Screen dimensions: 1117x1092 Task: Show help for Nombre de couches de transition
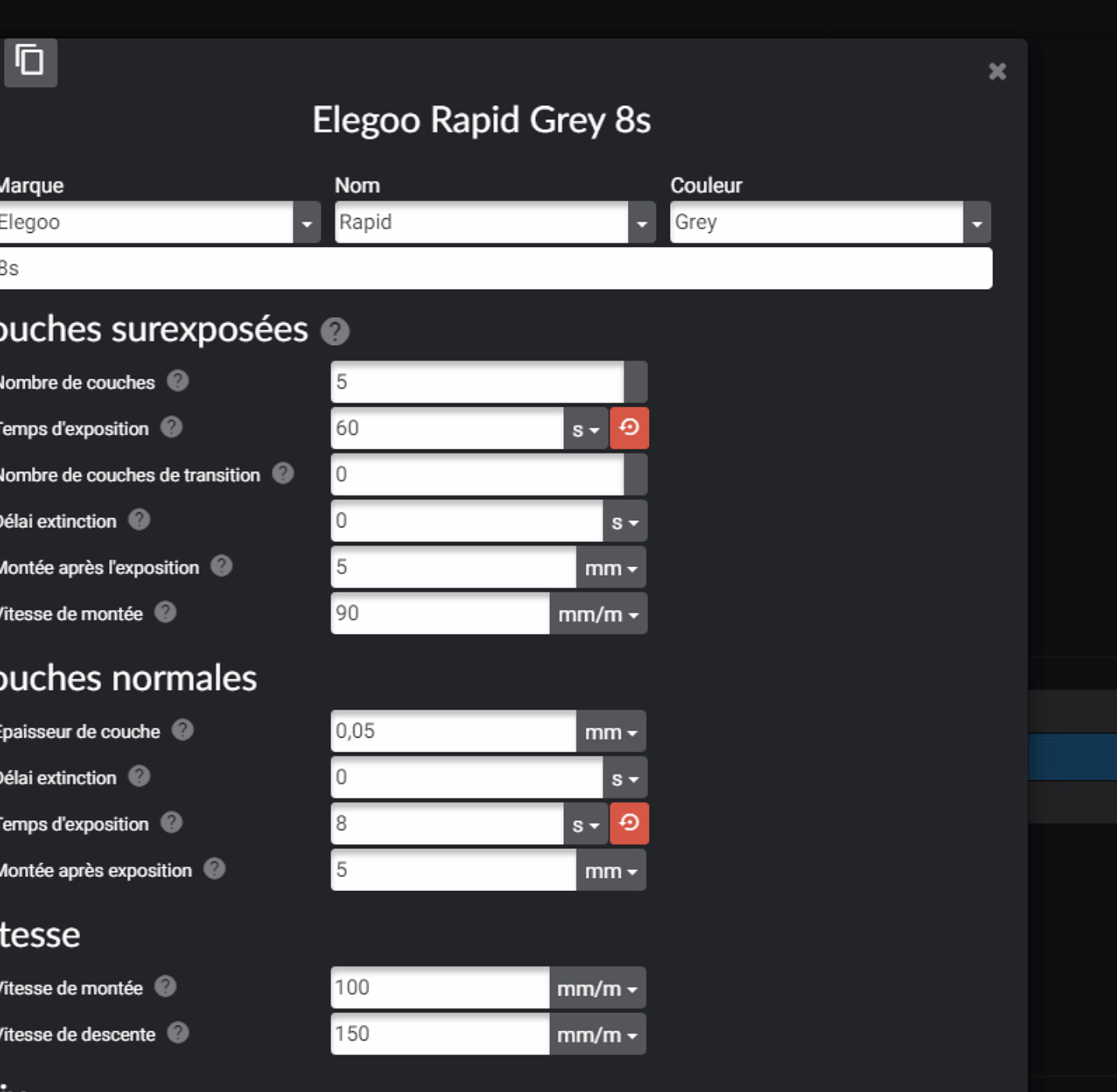pos(283,473)
